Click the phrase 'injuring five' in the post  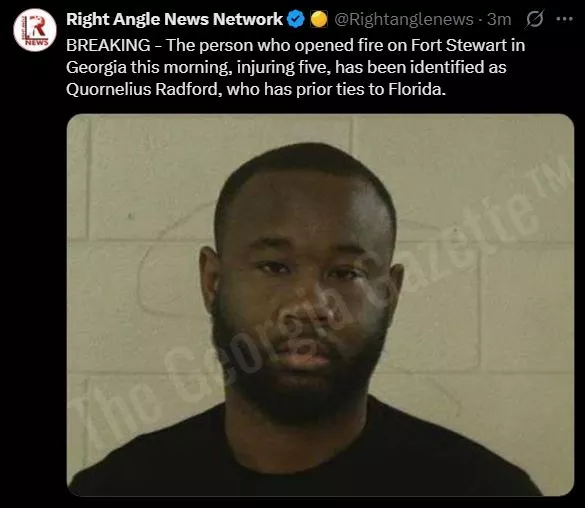tap(284, 68)
